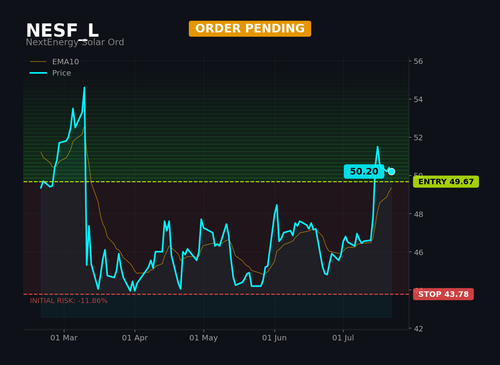Screen dimensions: 500x365
Task: Click the 01 May axis label
Action: click(x=203, y=338)
